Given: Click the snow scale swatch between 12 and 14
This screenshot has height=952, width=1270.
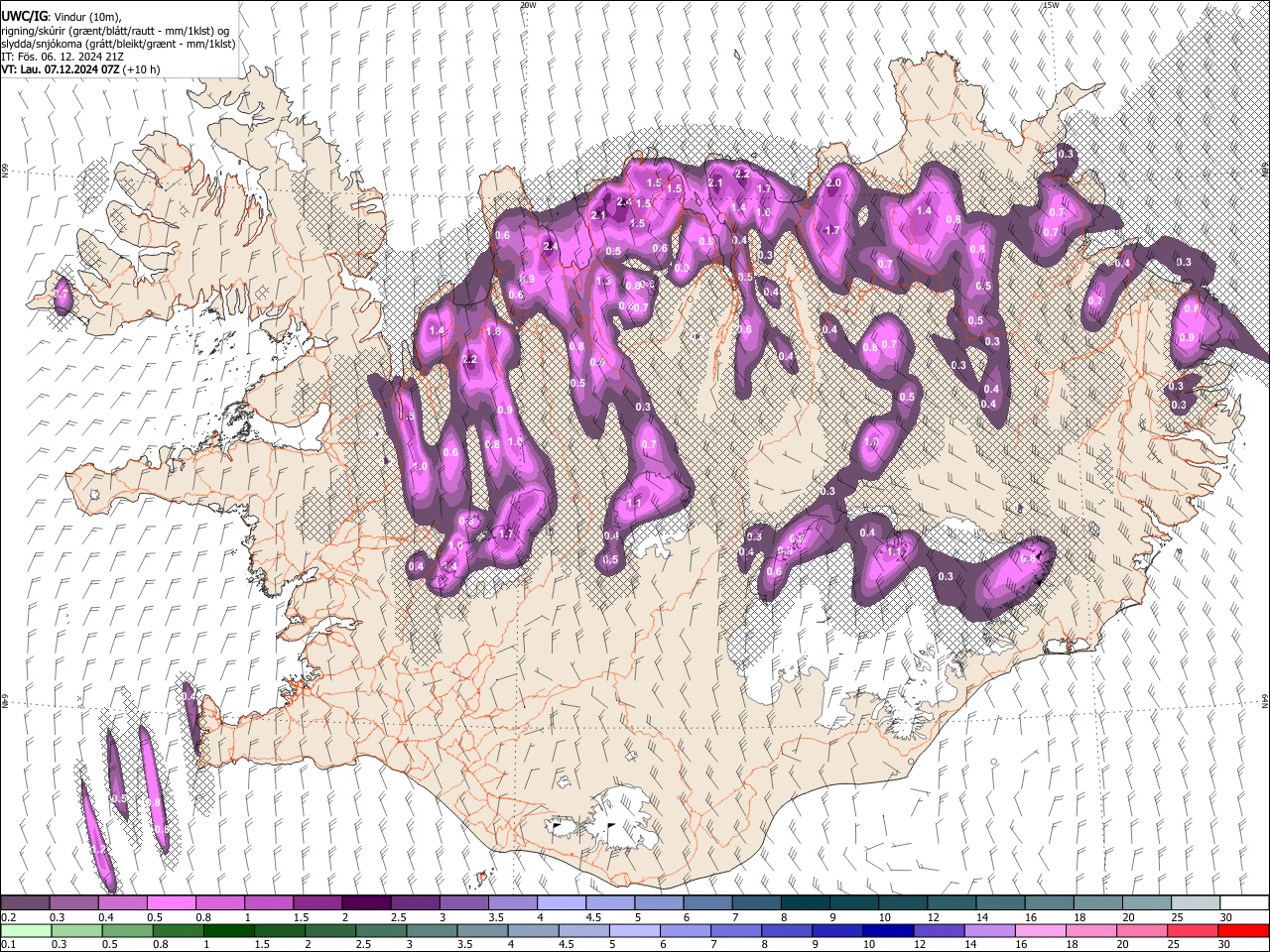Looking at the screenshot, I should (951, 903).
